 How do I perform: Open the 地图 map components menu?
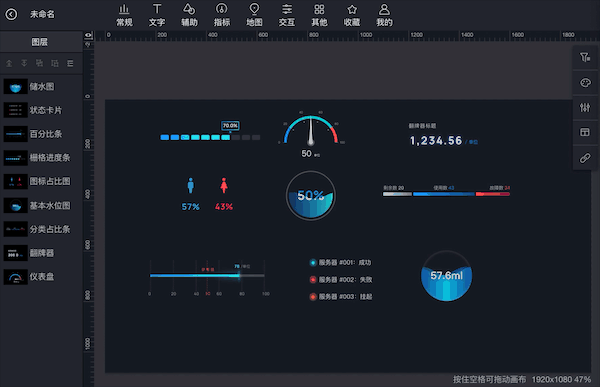pos(254,15)
